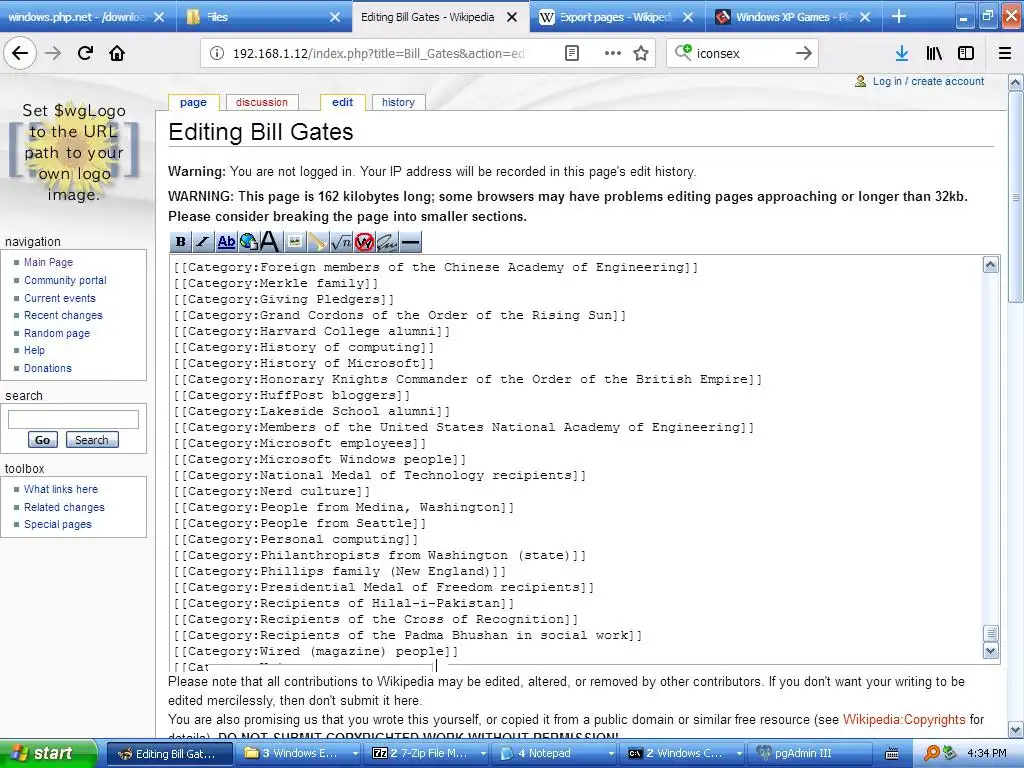The image size is (1024, 768).
Task: Insert nowiki tag with crossed W icon
Action: [364, 242]
